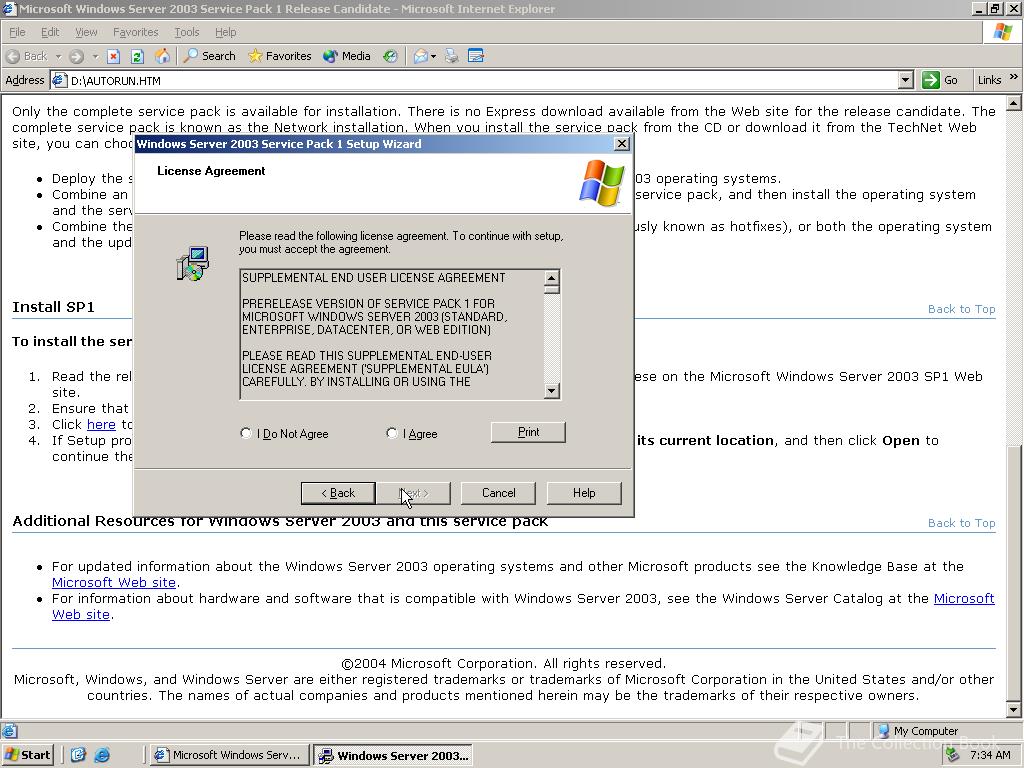Open the Windows Server Catalog Microsoft Web site link
The width and height of the screenshot is (1024, 768).
964,598
